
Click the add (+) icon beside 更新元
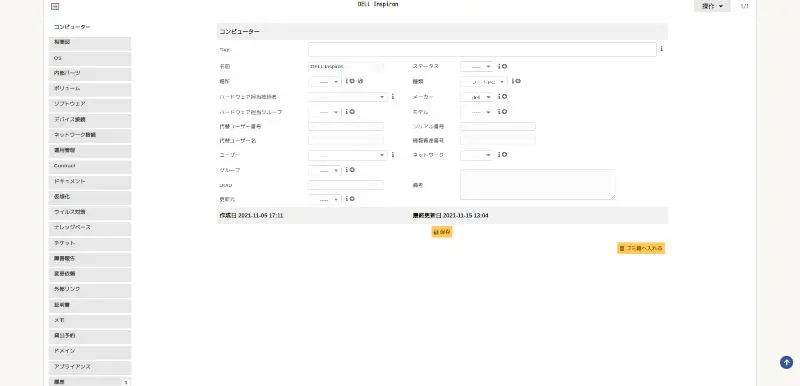click(x=352, y=199)
